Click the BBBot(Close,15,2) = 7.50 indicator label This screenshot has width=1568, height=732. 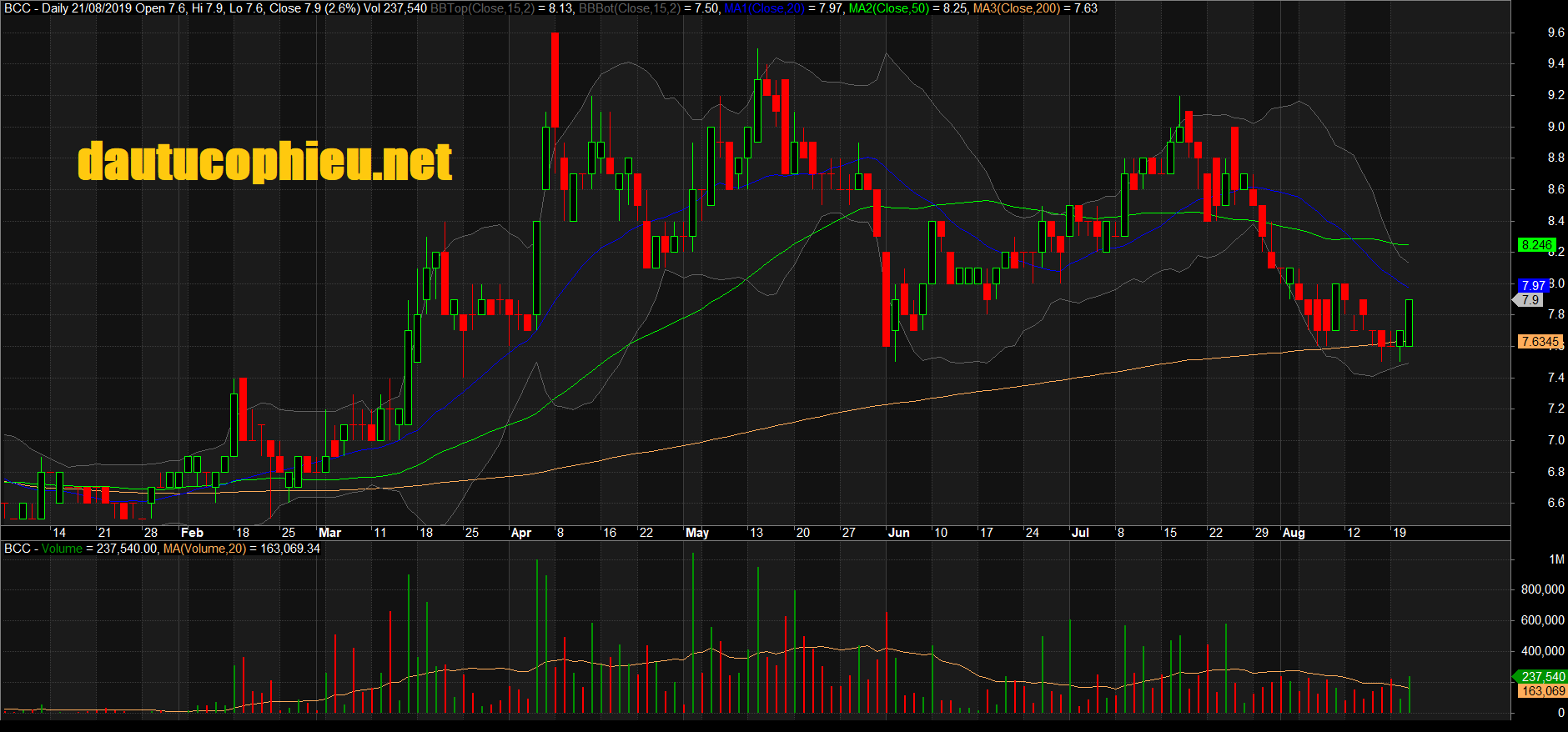pos(649,8)
